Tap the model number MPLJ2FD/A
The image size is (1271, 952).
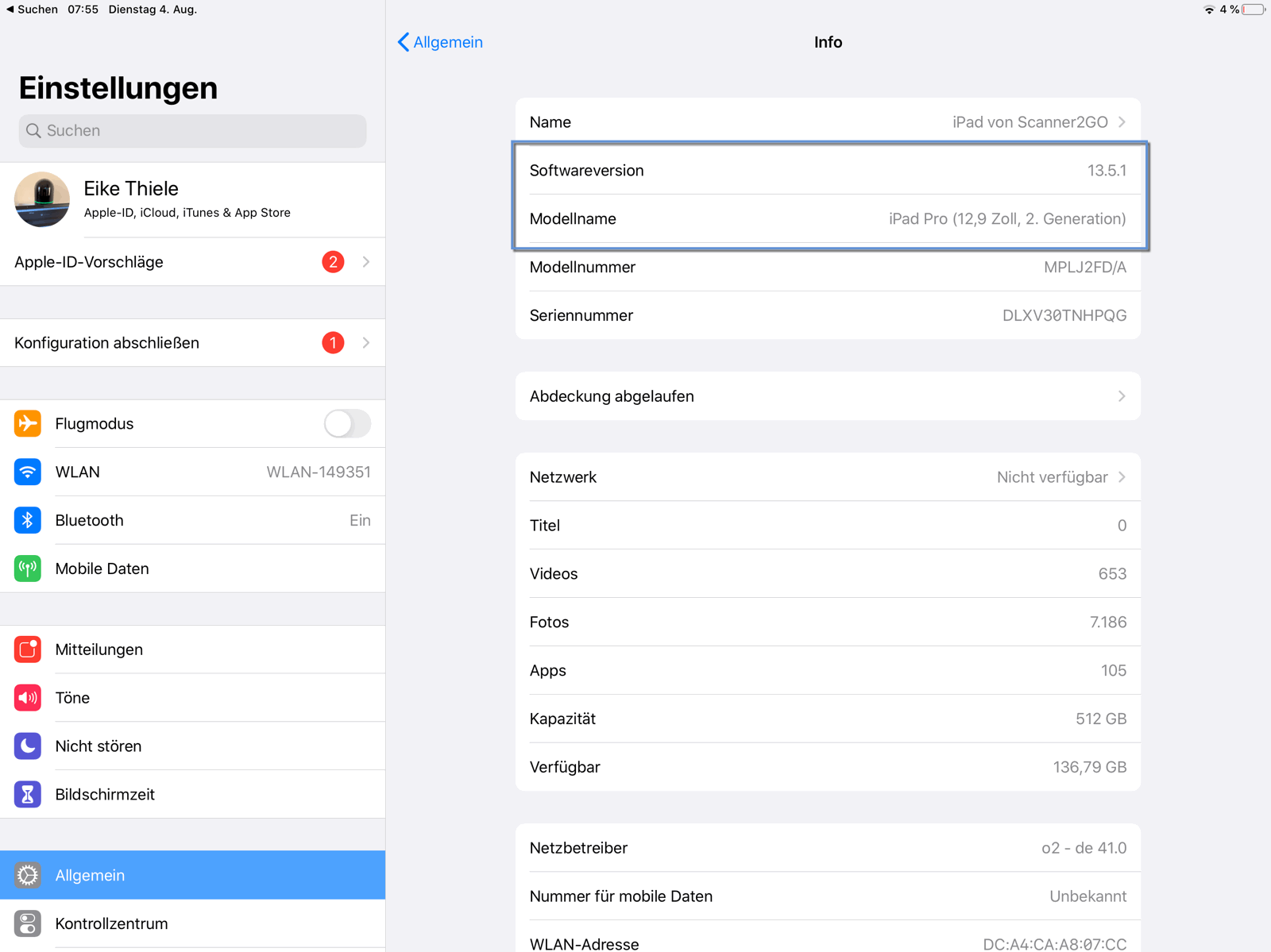coord(1084,267)
